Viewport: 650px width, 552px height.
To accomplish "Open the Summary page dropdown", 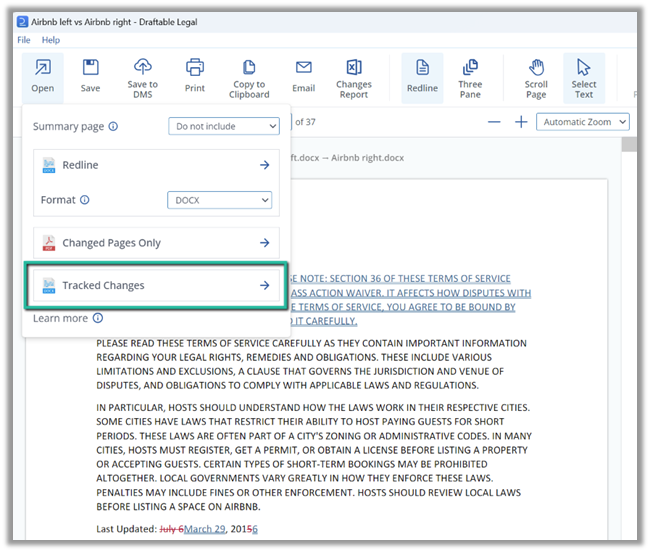I will tap(224, 126).
